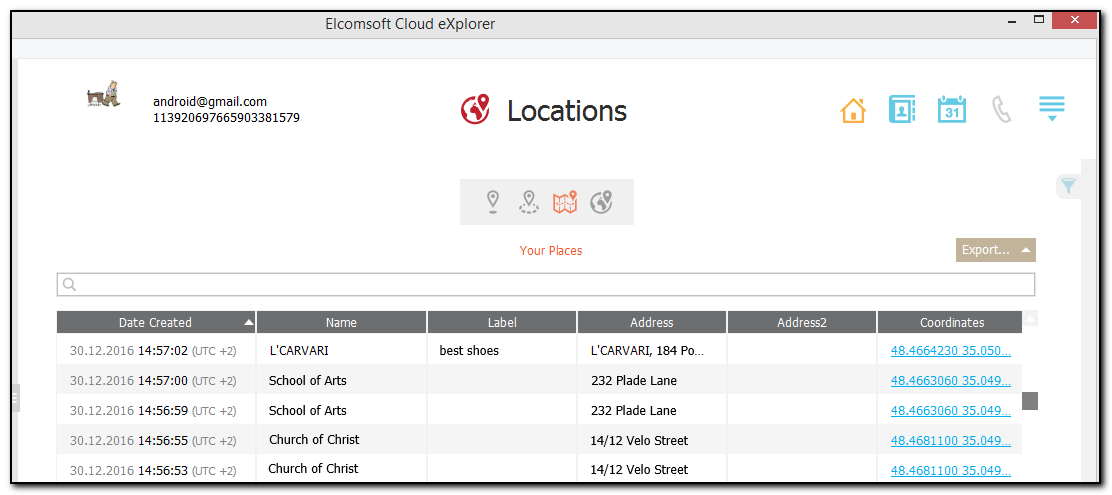Sort by Coordinates column header

[951, 322]
